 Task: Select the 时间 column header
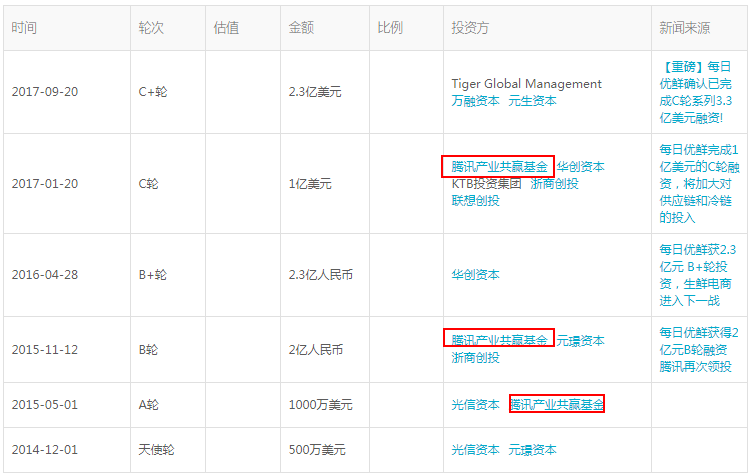pos(24,28)
